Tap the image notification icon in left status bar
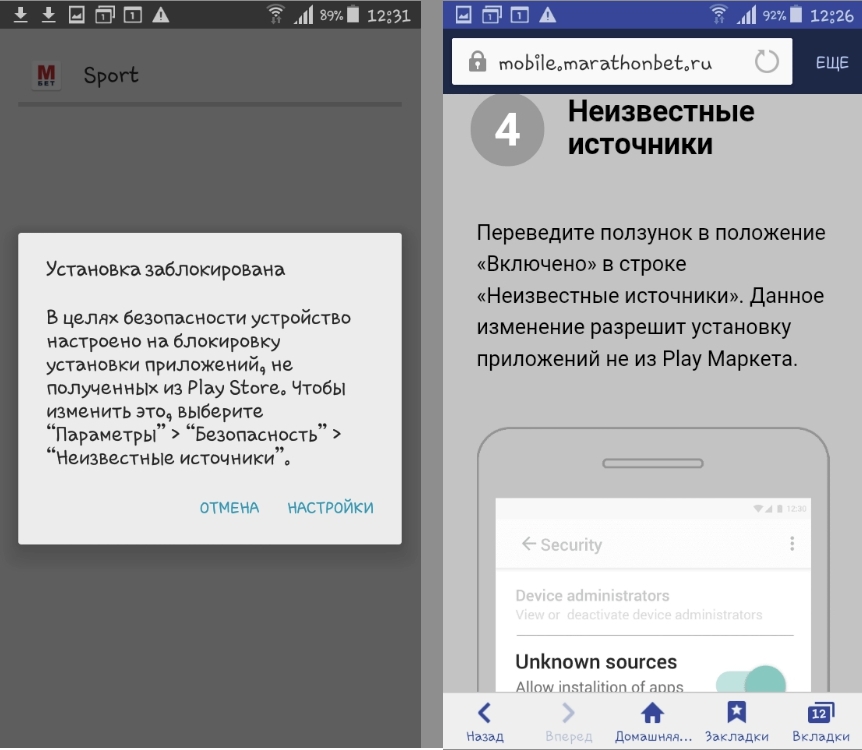This screenshot has width=862, height=750. click(x=76, y=15)
